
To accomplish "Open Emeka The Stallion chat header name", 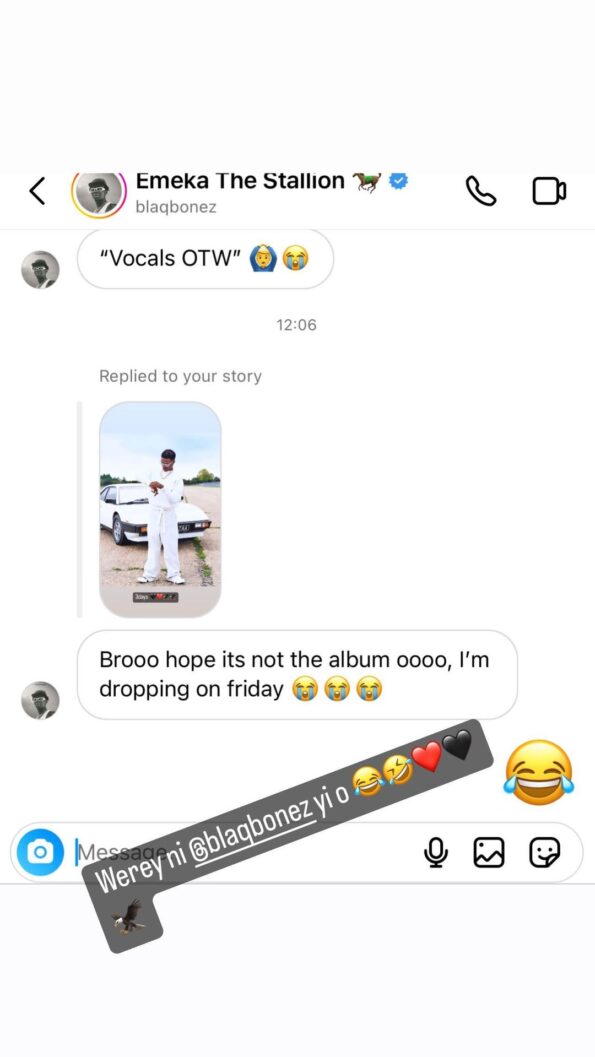I will (x=241, y=181).
